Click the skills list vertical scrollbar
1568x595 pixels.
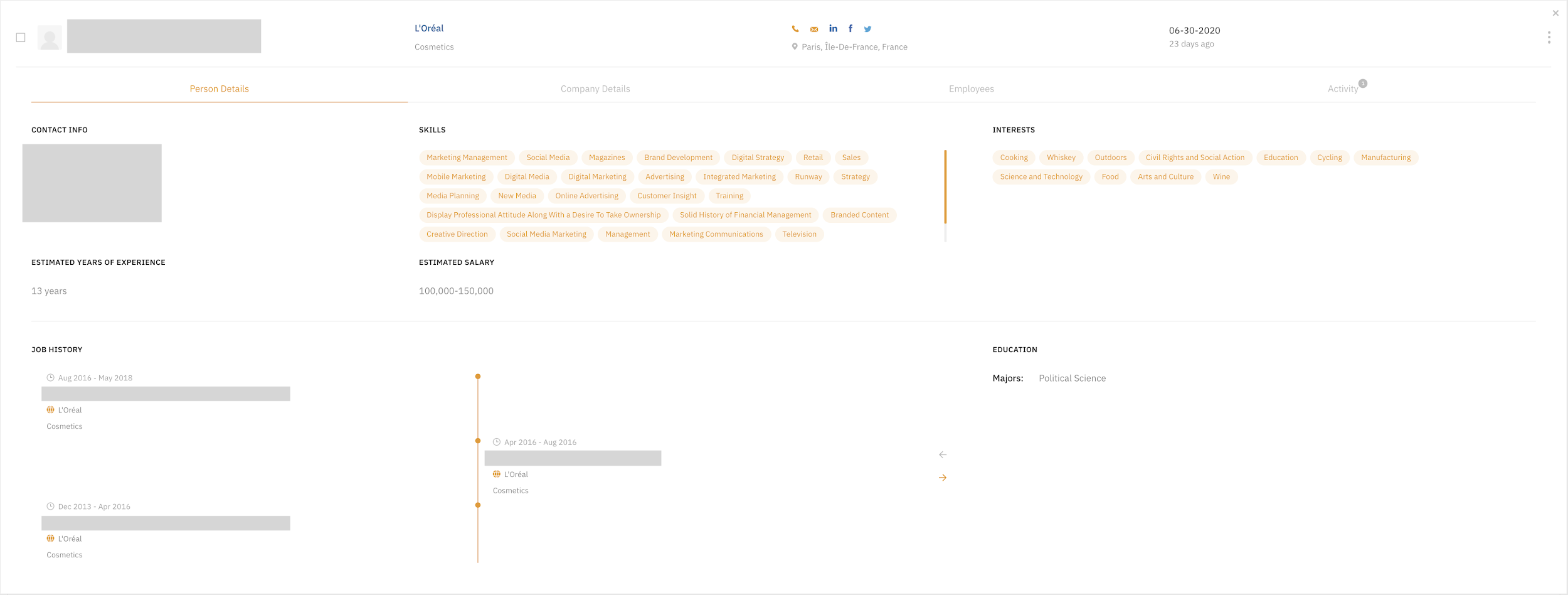click(945, 188)
